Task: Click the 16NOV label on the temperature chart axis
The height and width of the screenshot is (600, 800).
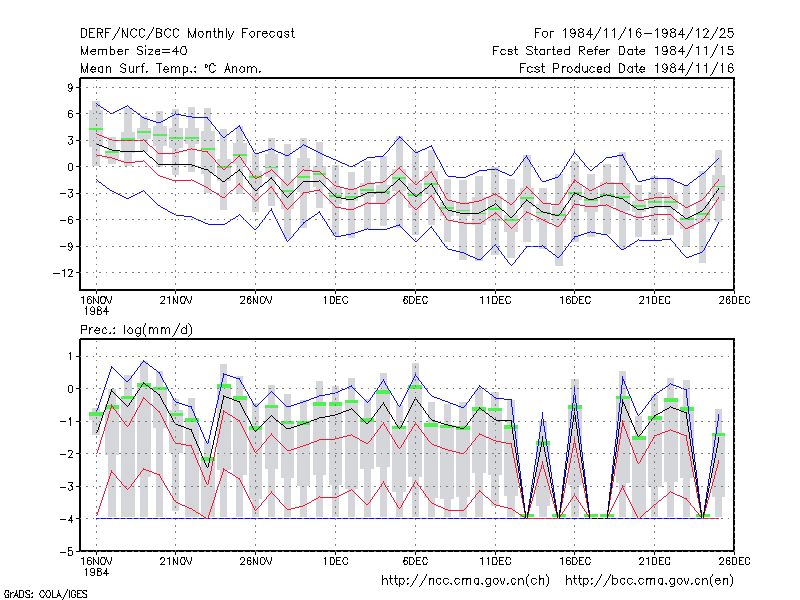Action: click(x=96, y=300)
